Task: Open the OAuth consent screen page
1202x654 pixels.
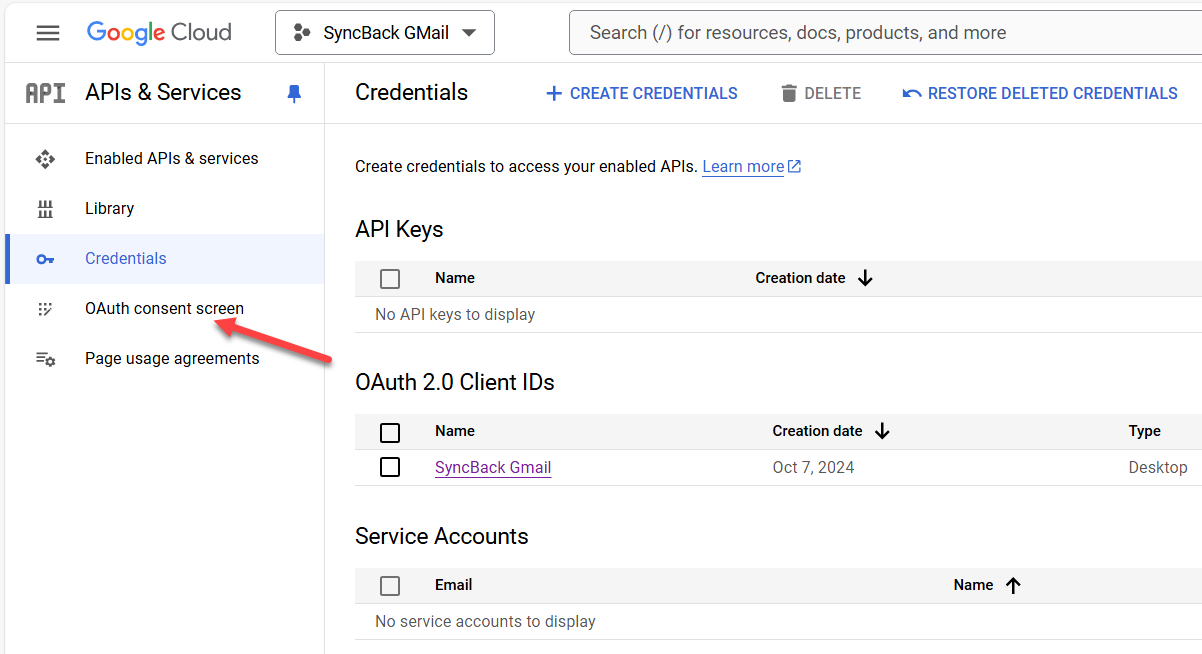Action: (164, 309)
